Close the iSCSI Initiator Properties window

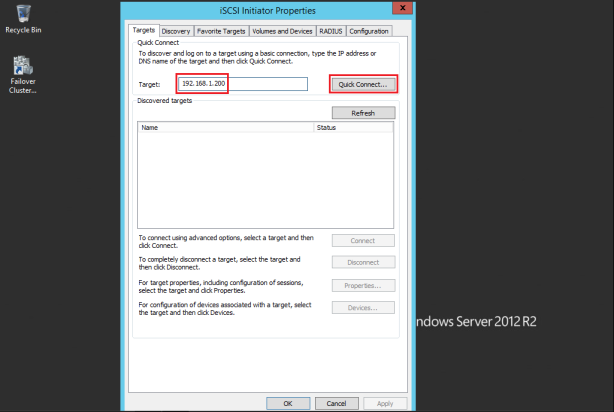click(402, 8)
